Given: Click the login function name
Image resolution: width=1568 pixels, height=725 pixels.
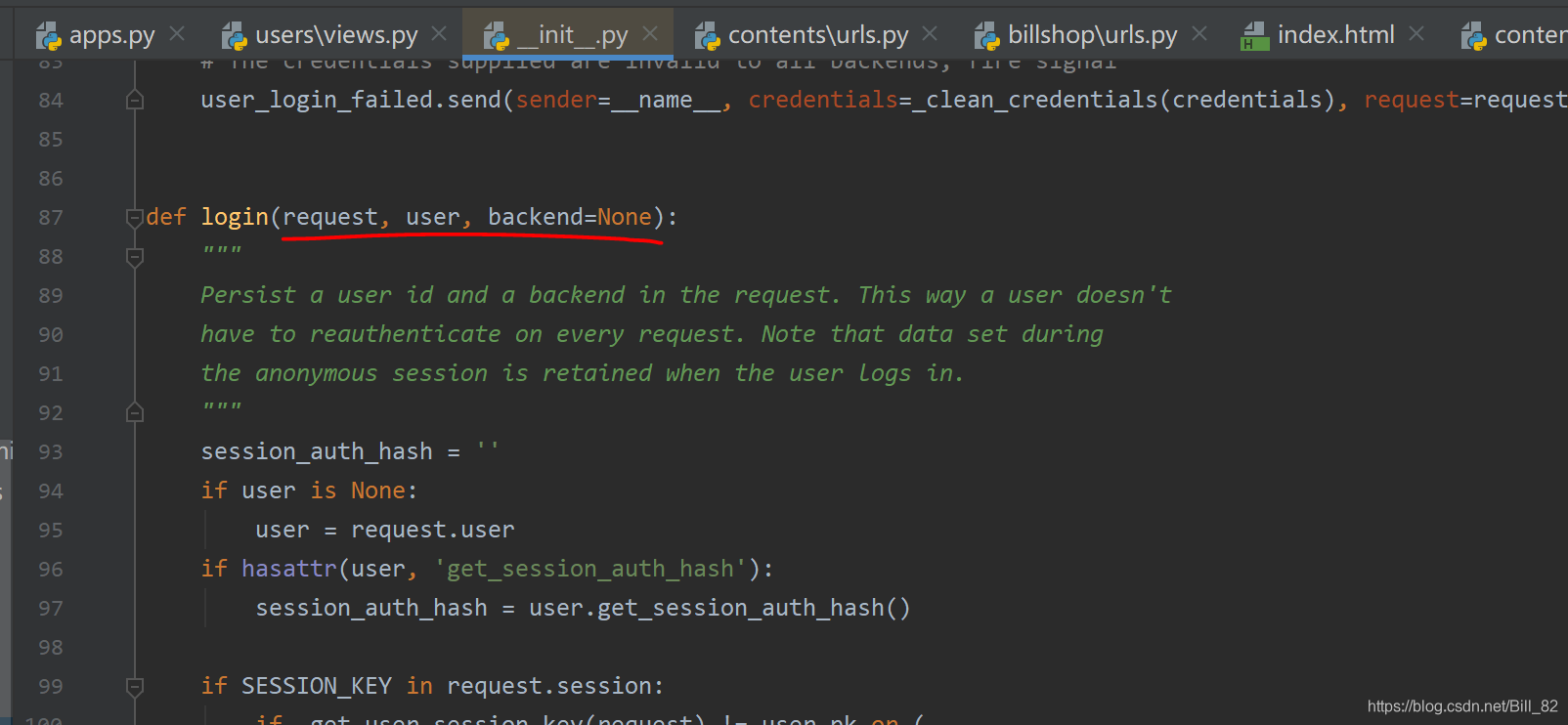Looking at the screenshot, I should [x=235, y=217].
